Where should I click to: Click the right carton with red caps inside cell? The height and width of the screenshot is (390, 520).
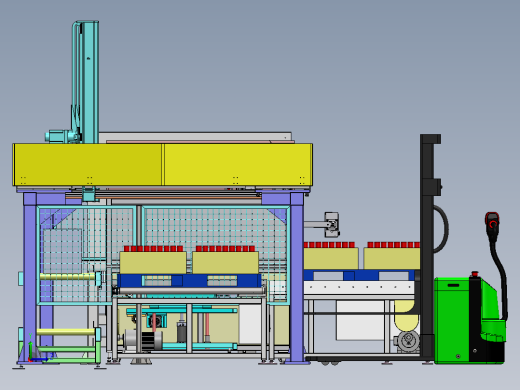point(225,260)
